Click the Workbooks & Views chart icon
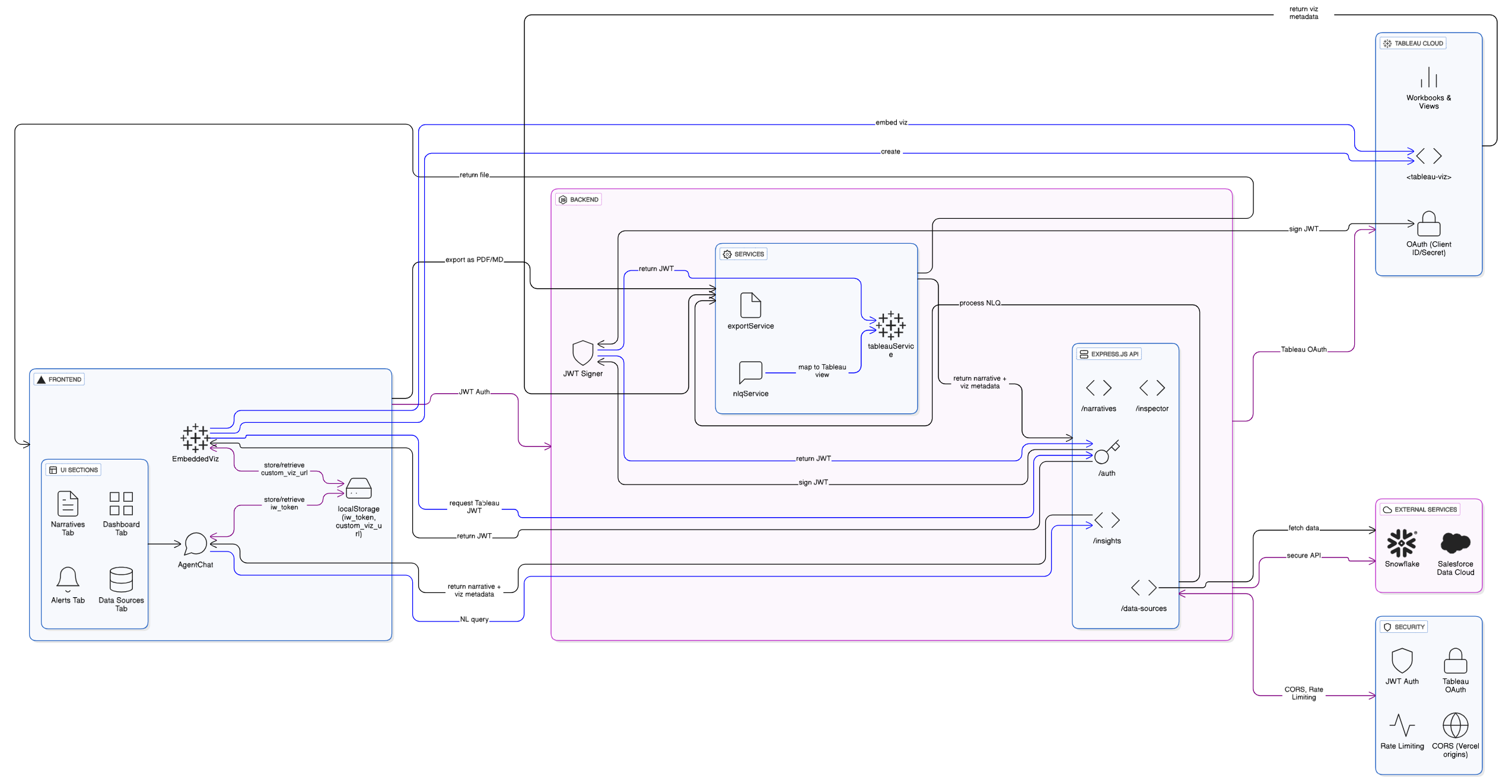This screenshot has width=1512, height=784. click(x=1428, y=78)
